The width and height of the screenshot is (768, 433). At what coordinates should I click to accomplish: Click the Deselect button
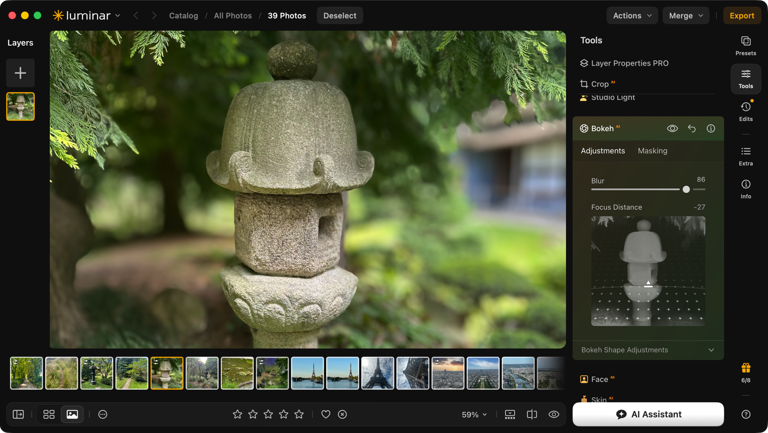pyautogui.click(x=340, y=16)
